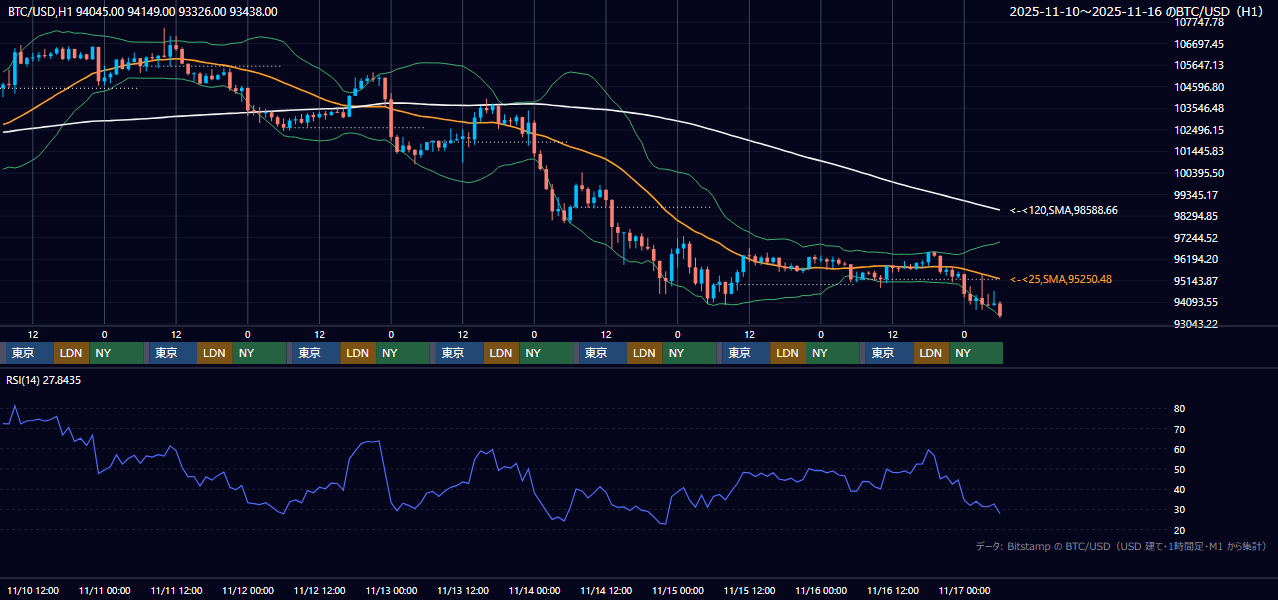Image resolution: width=1278 pixels, height=600 pixels.
Task: Click the RSI scale value 60
Action: click(1180, 449)
